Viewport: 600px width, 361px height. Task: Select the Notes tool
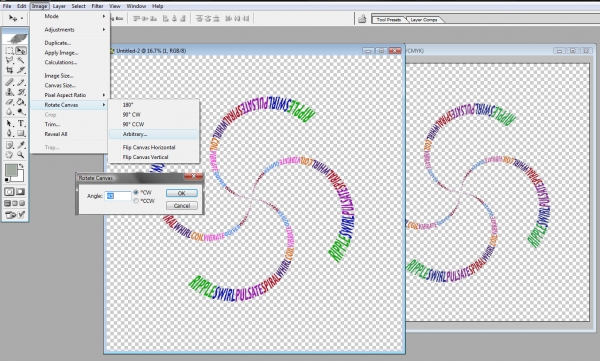9,145
